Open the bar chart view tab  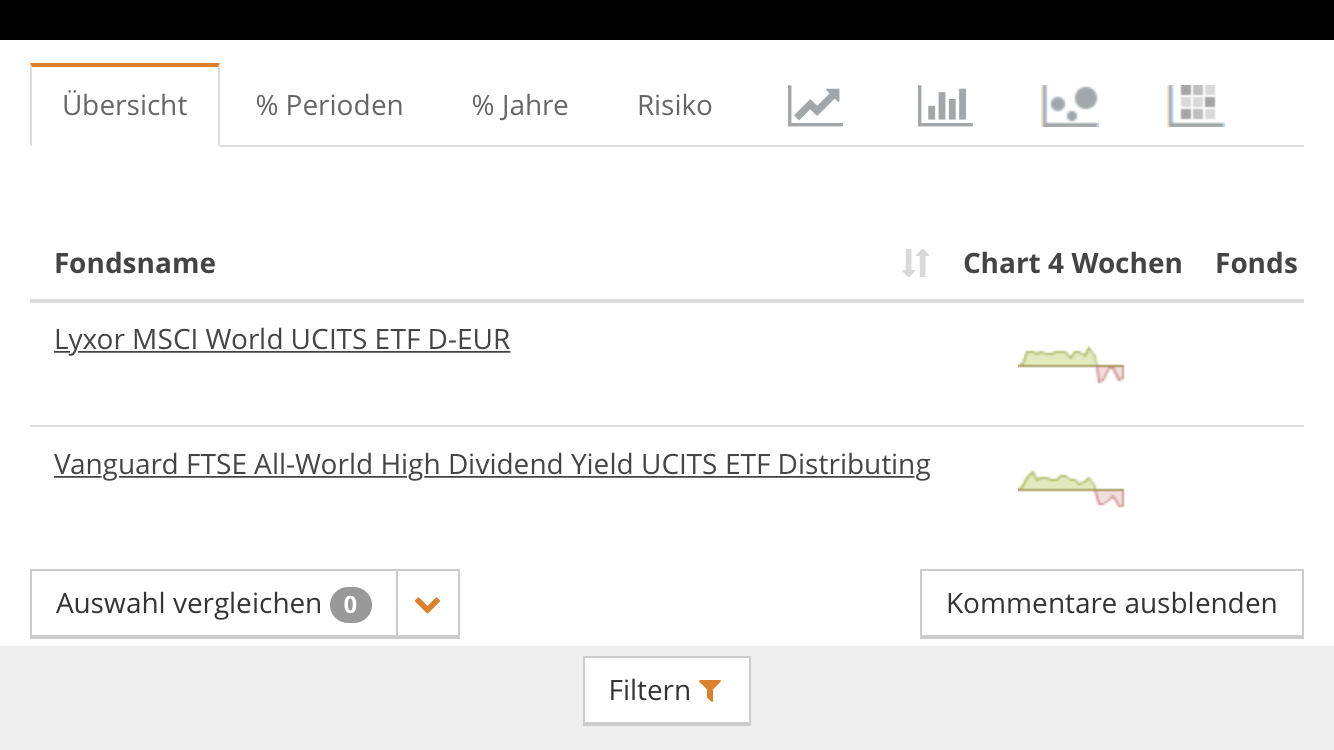945,105
